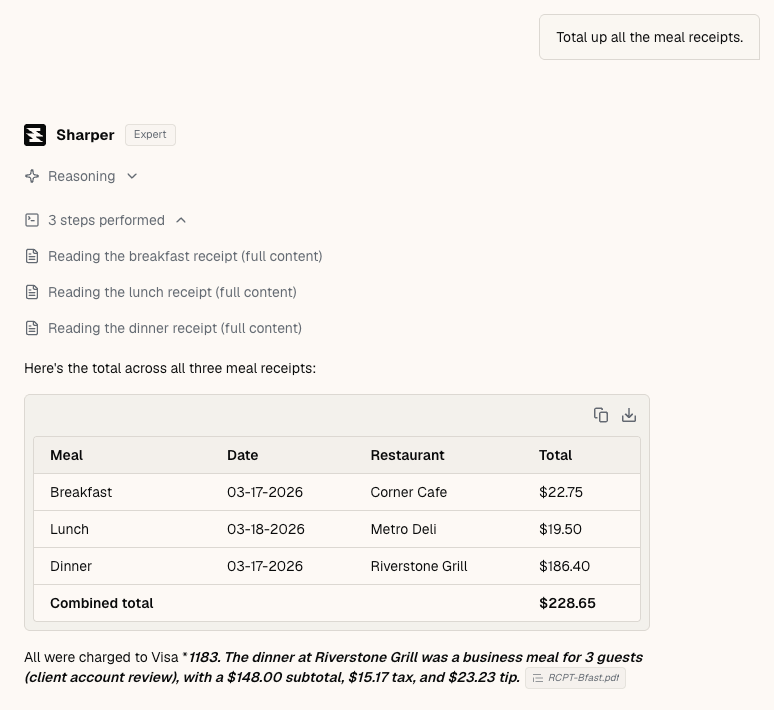Download the table with the download icon
Screen dimensions: 774x710
click(x=629, y=415)
